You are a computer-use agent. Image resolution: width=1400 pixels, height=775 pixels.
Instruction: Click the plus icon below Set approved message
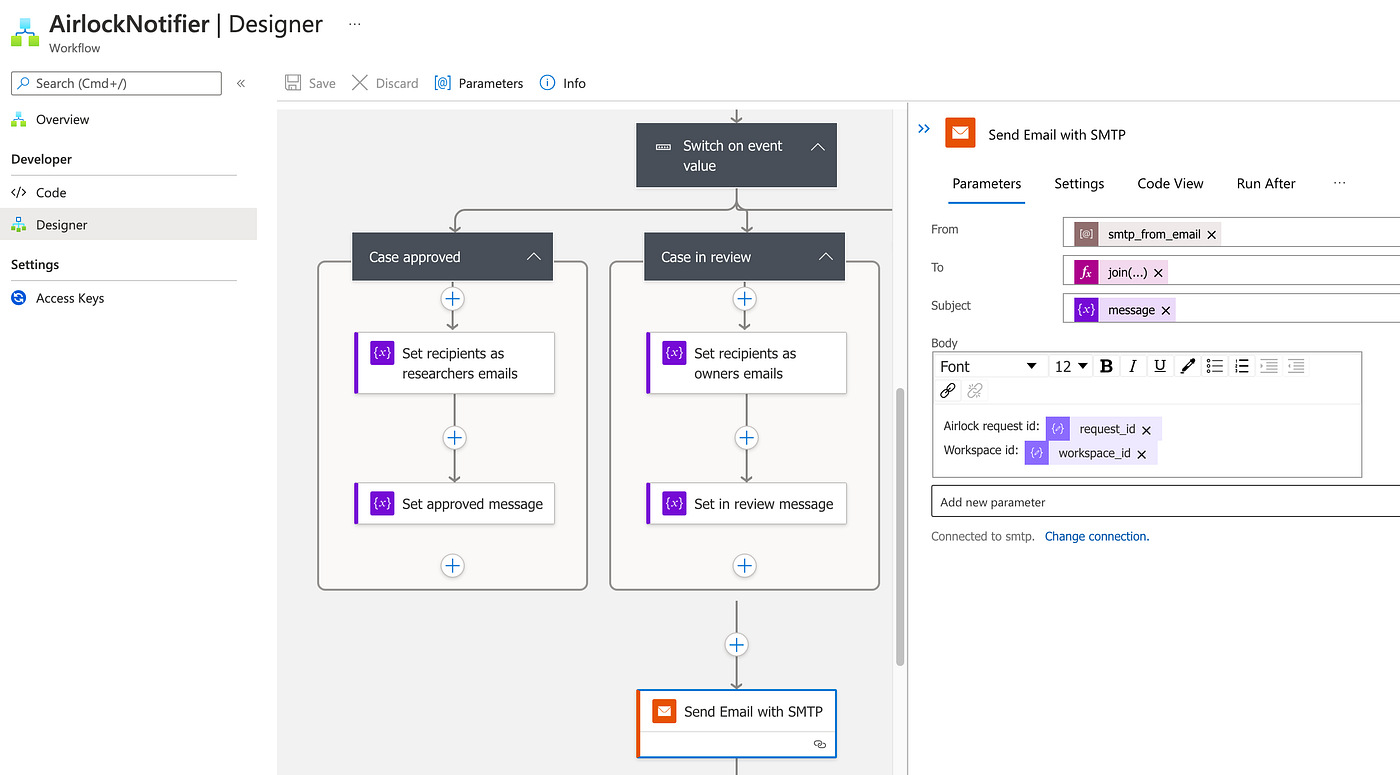[453, 565]
